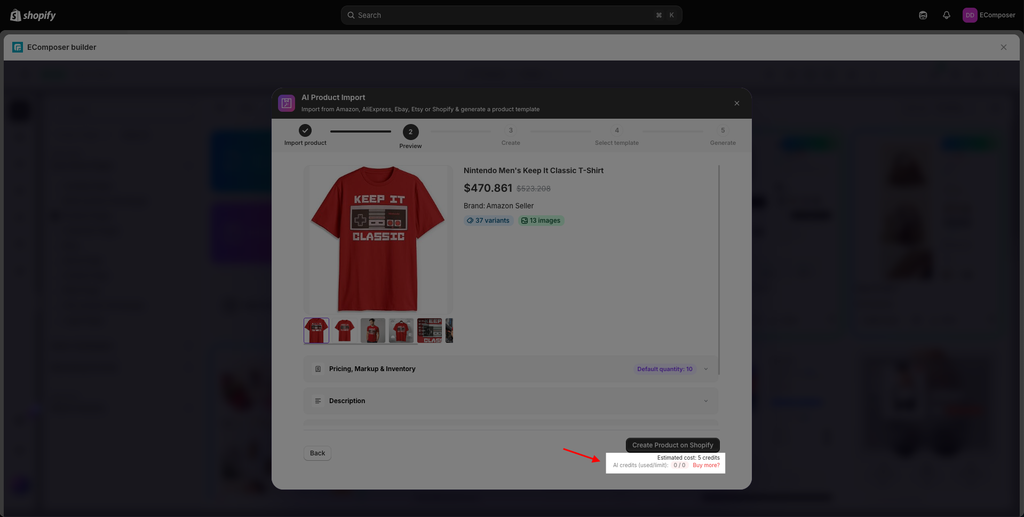Open the notifications bell
The height and width of the screenshot is (517, 1024).
click(x=946, y=15)
